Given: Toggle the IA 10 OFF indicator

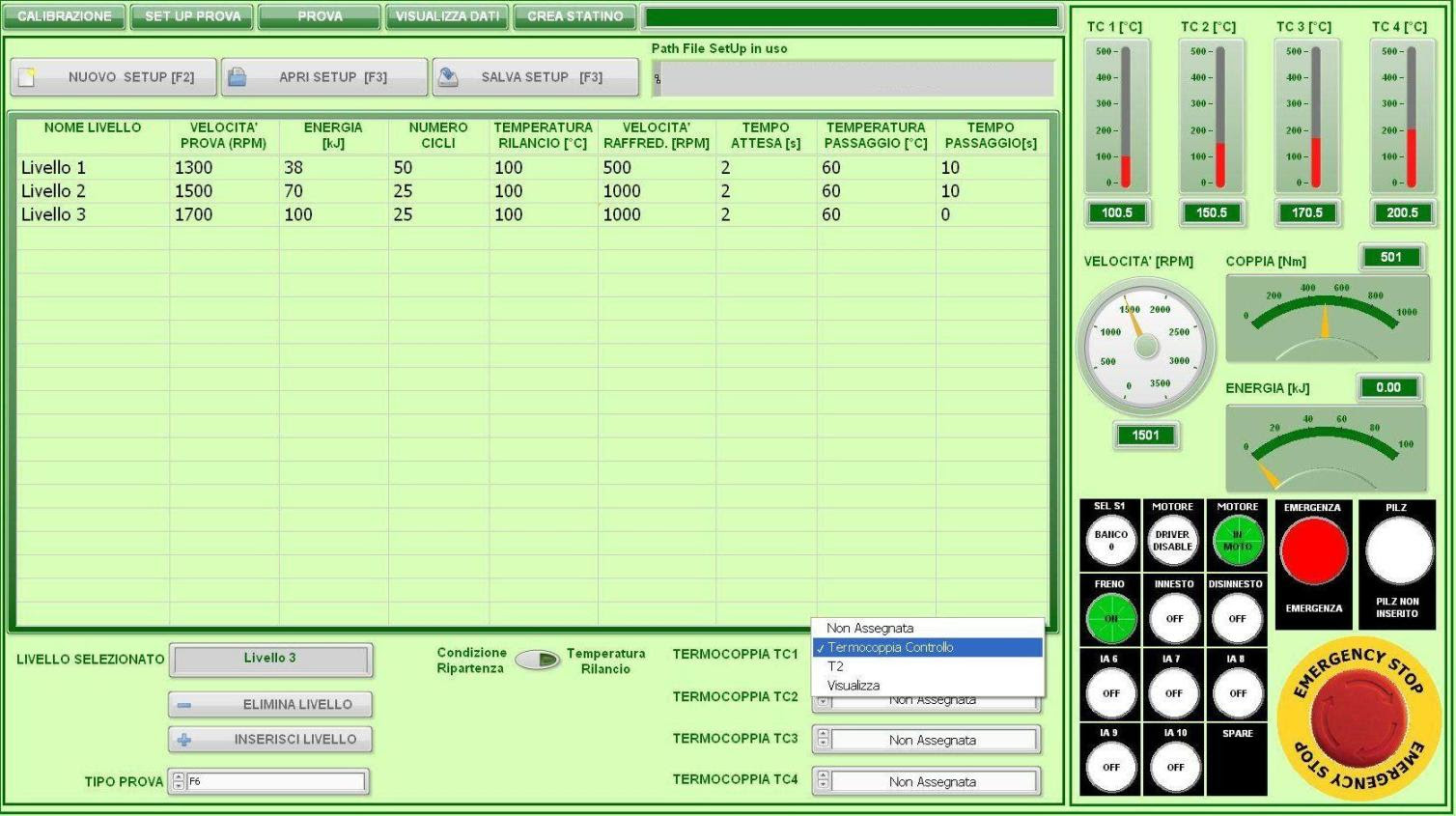Looking at the screenshot, I should [1173, 767].
